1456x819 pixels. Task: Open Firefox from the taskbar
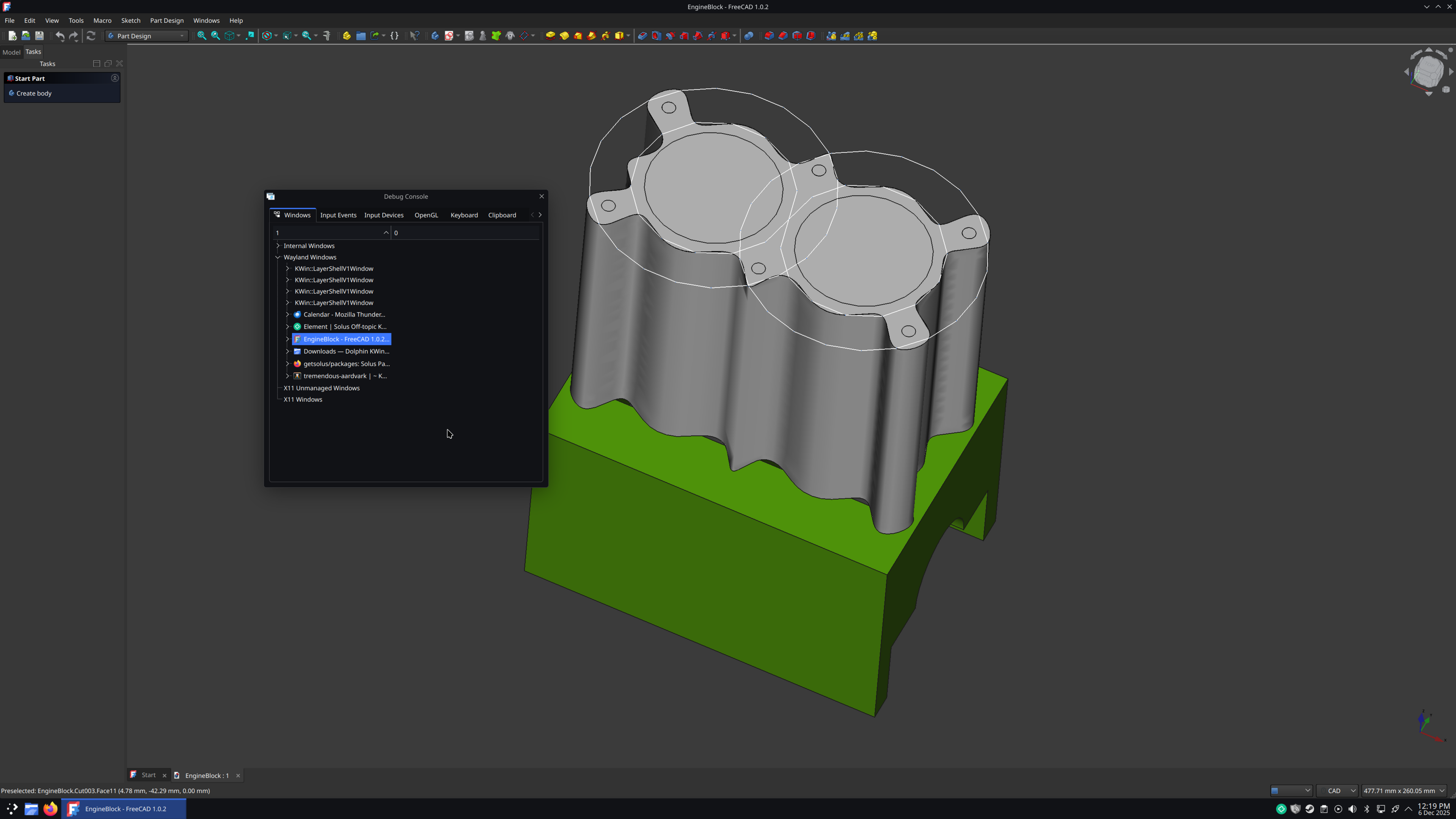click(50, 809)
